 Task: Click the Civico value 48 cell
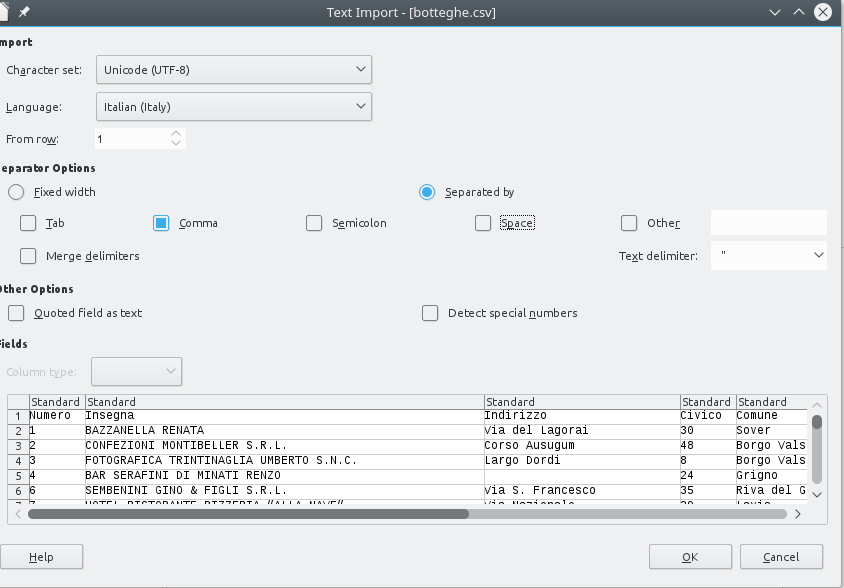708,446
